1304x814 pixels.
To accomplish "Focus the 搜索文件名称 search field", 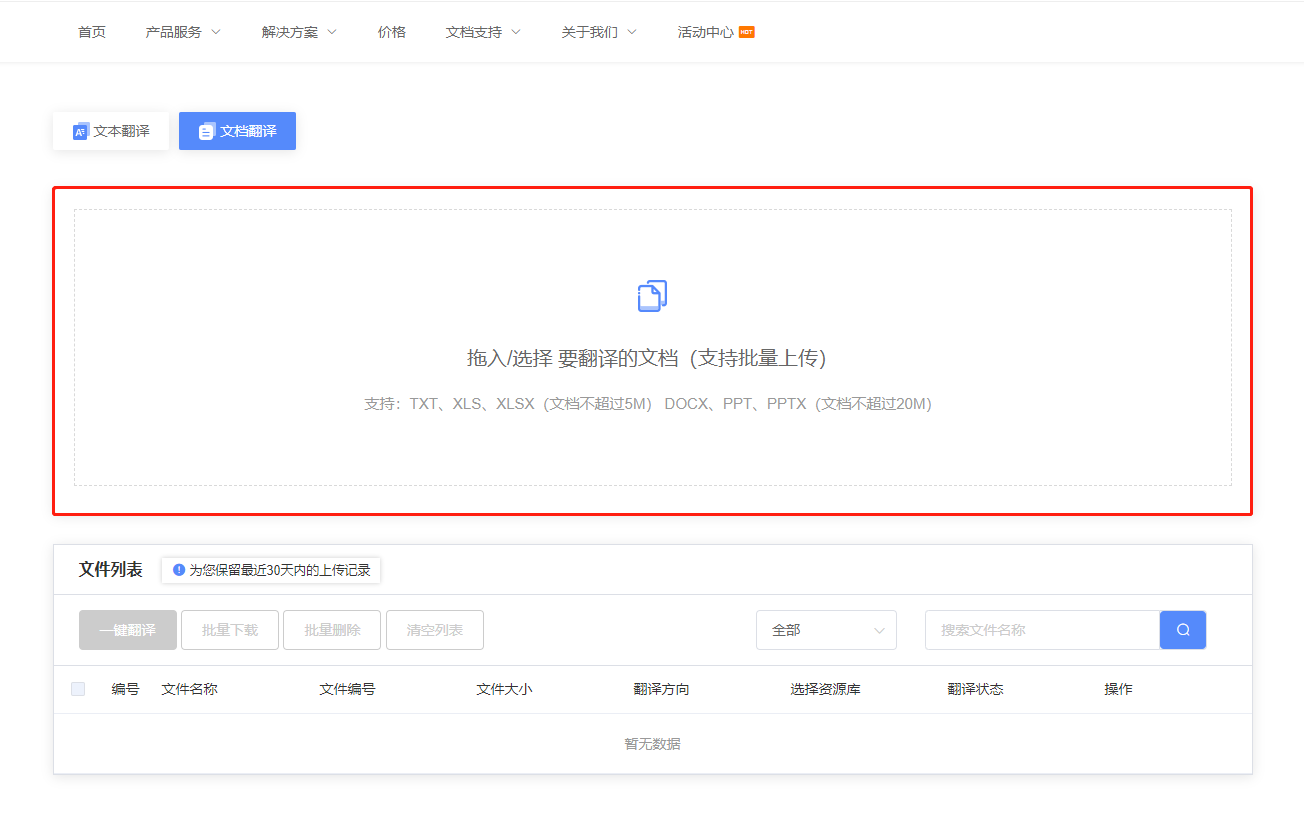I will pyautogui.click(x=1040, y=630).
